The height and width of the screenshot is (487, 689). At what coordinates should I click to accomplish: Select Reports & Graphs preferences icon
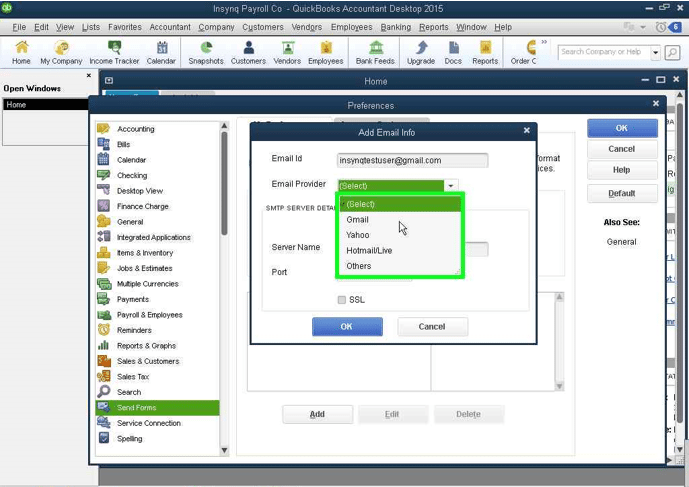(104, 345)
